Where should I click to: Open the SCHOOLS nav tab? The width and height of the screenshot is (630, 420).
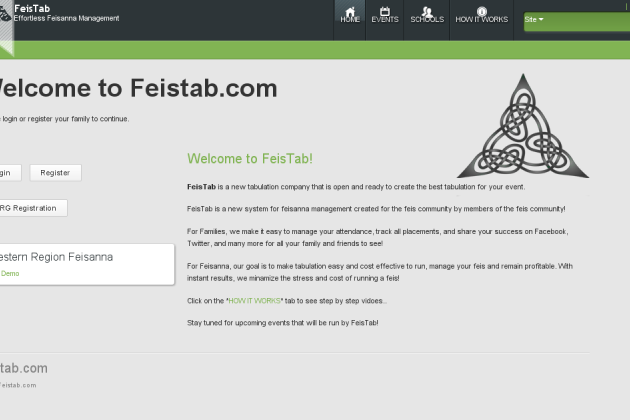pos(427,20)
